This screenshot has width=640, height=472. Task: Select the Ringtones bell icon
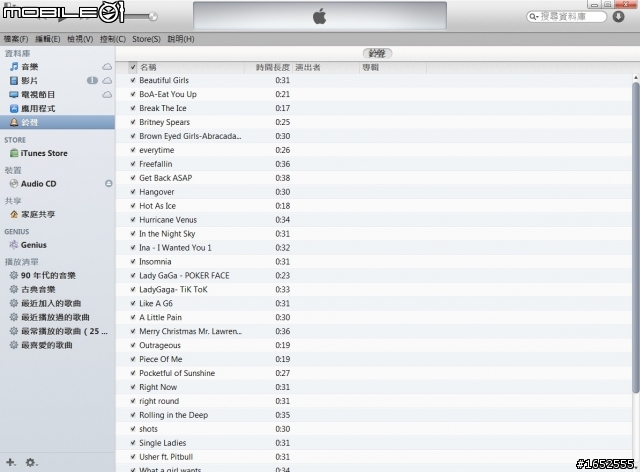click(x=14, y=122)
